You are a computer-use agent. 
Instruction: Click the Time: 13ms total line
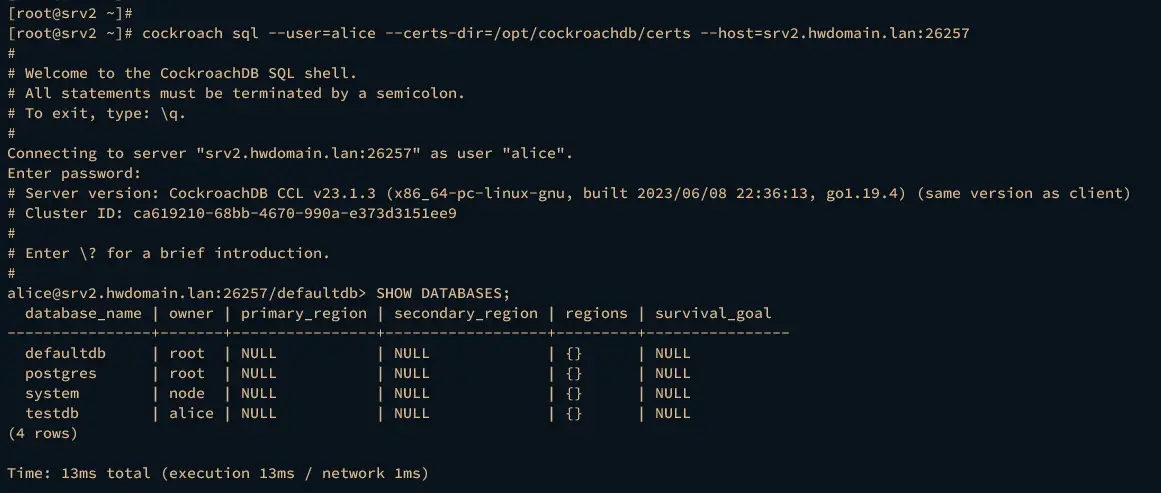tap(218, 473)
